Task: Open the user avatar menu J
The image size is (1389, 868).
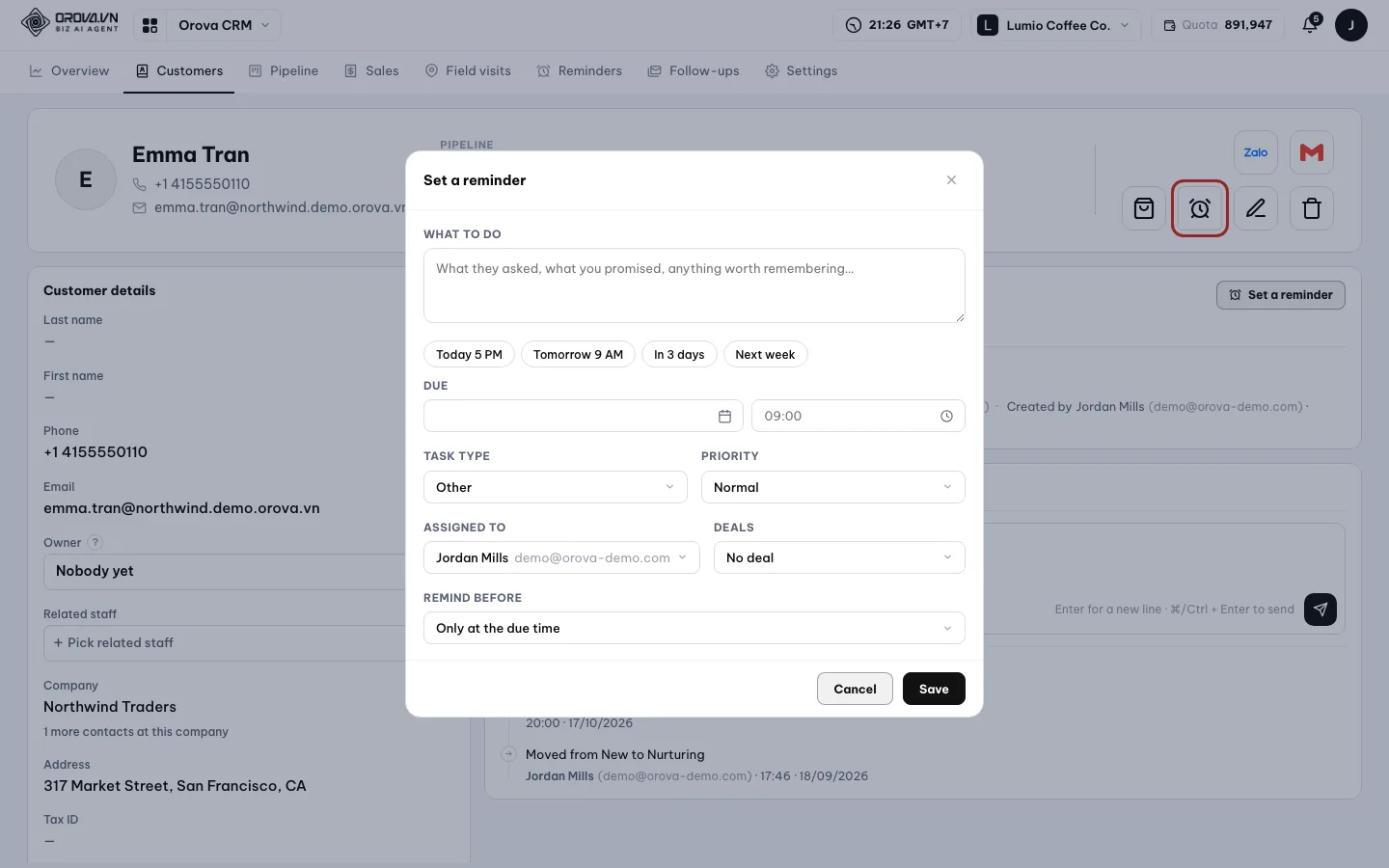Action: point(1351,25)
